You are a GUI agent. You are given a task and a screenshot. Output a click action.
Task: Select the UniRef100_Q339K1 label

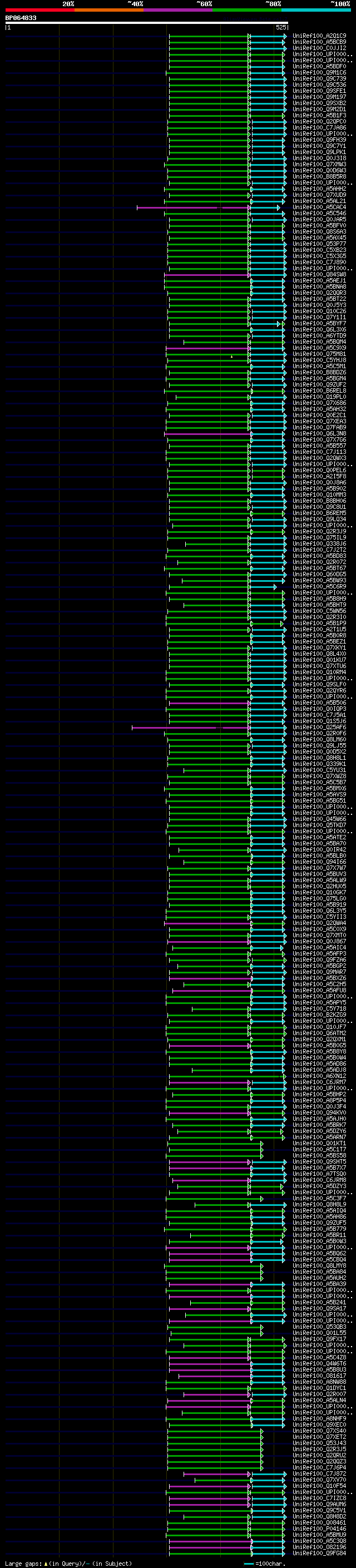pos(319,764)
